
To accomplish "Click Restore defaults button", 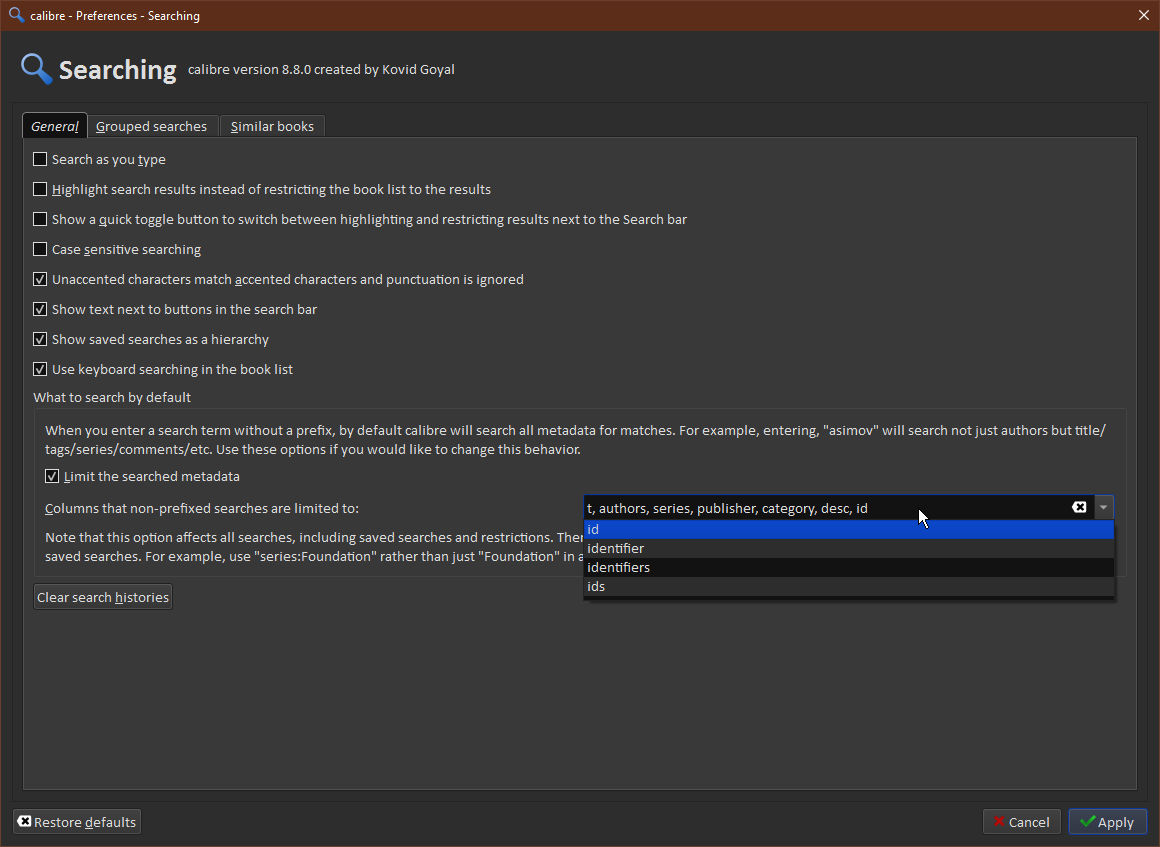I will coord(77,822).
